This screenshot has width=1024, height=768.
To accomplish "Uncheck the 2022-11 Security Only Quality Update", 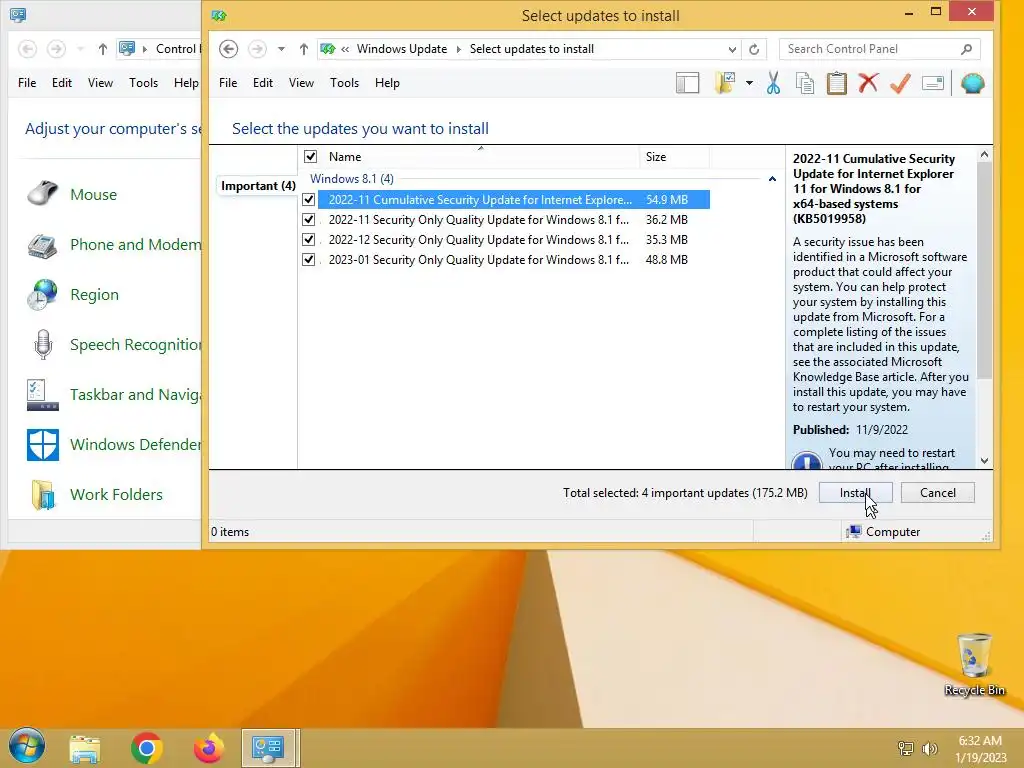I will point(308,219).
